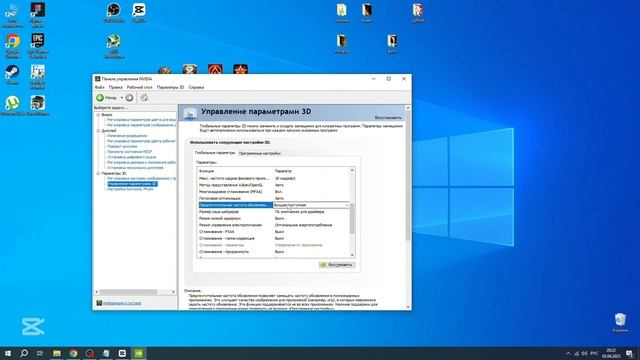Image resolution: width=640 pixels, height=360 pixels.
Task: Click the Forward navigation arrow icon
Action: click(129, 98)
